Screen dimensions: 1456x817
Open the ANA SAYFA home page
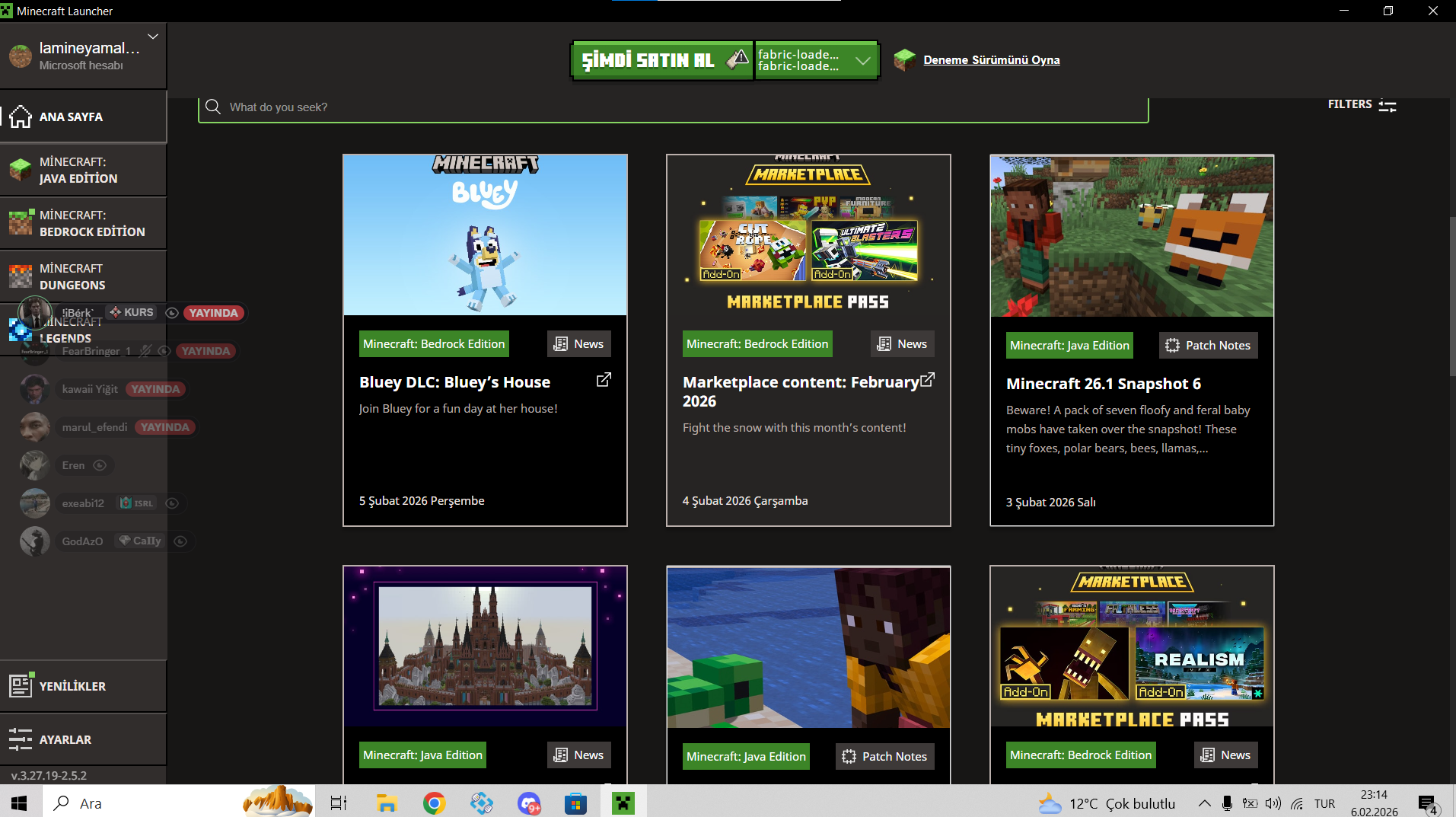[x=83, y=116]
